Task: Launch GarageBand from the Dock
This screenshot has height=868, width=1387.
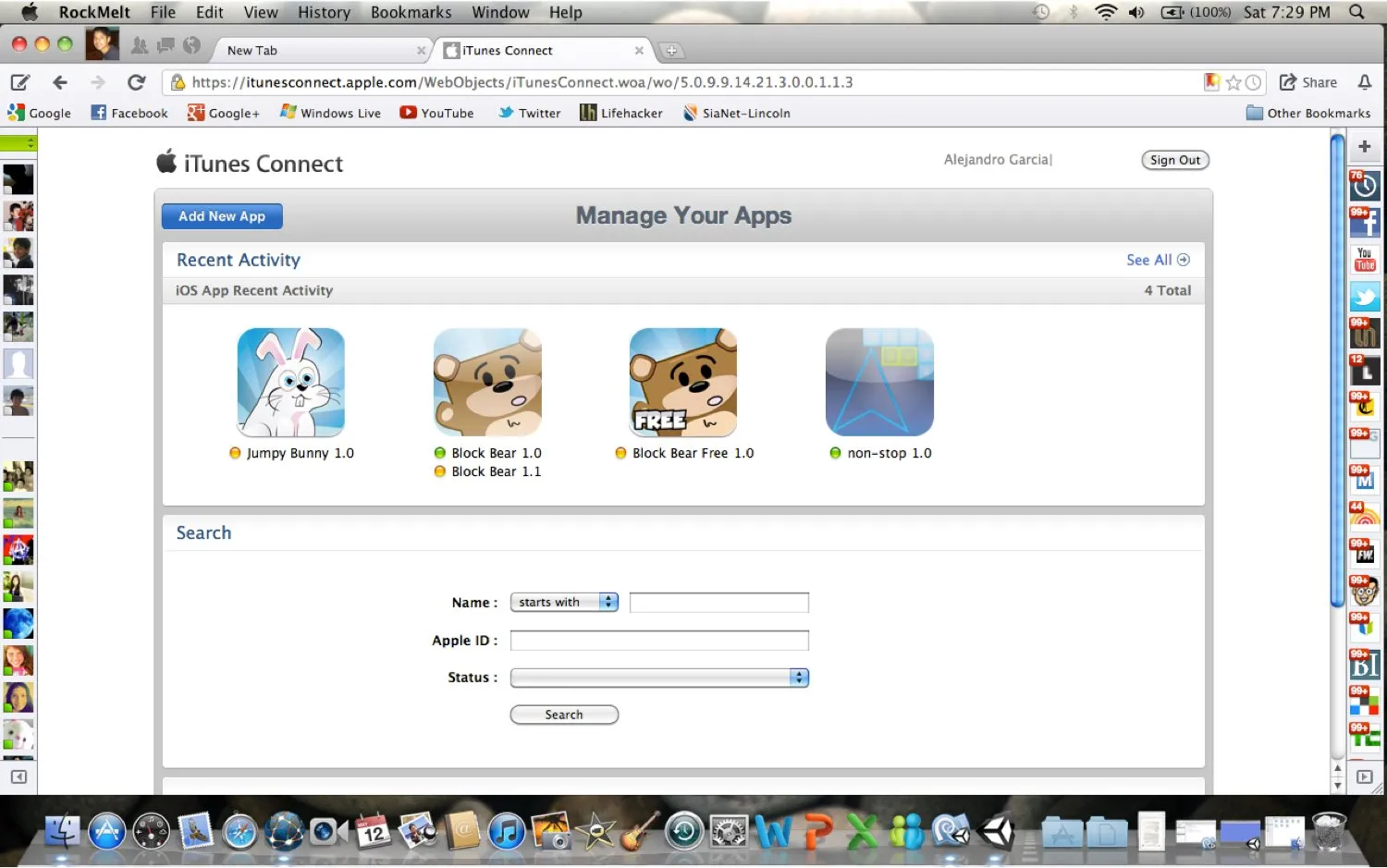Action: tap(640, 831)
